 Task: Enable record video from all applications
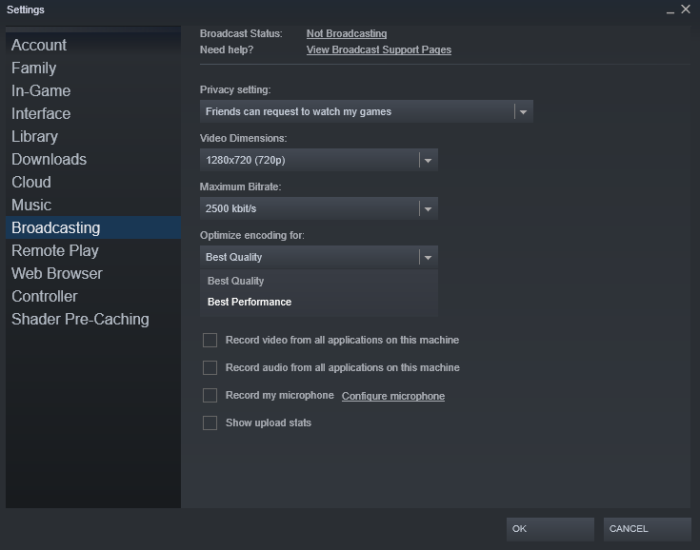(x=210, y=340)
